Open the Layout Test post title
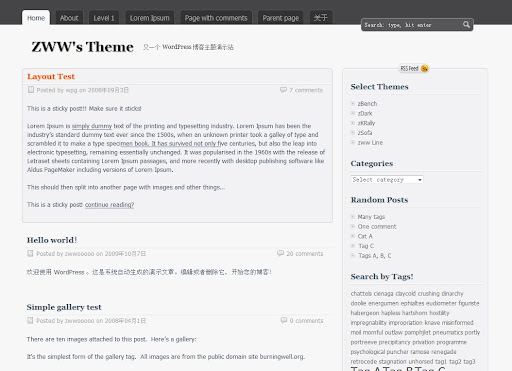The width and height of the screenshot is (512, 371). point(51,77)
